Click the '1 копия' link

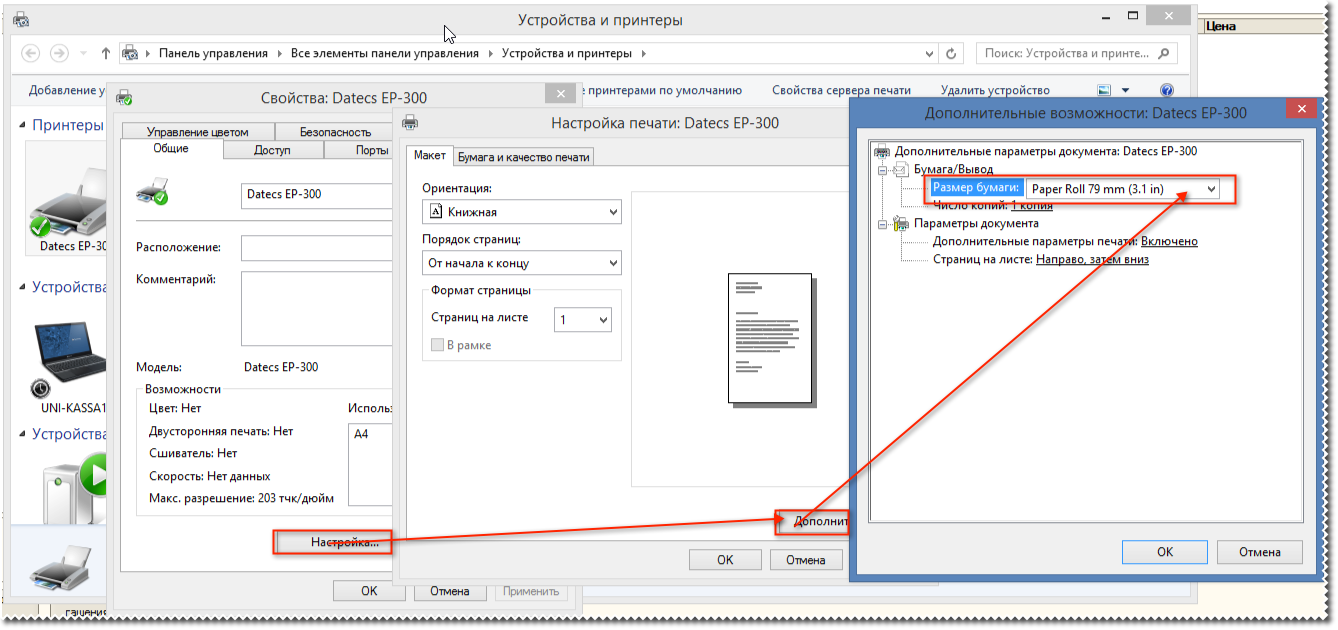pyautogui.click(x=1031, y=205)
